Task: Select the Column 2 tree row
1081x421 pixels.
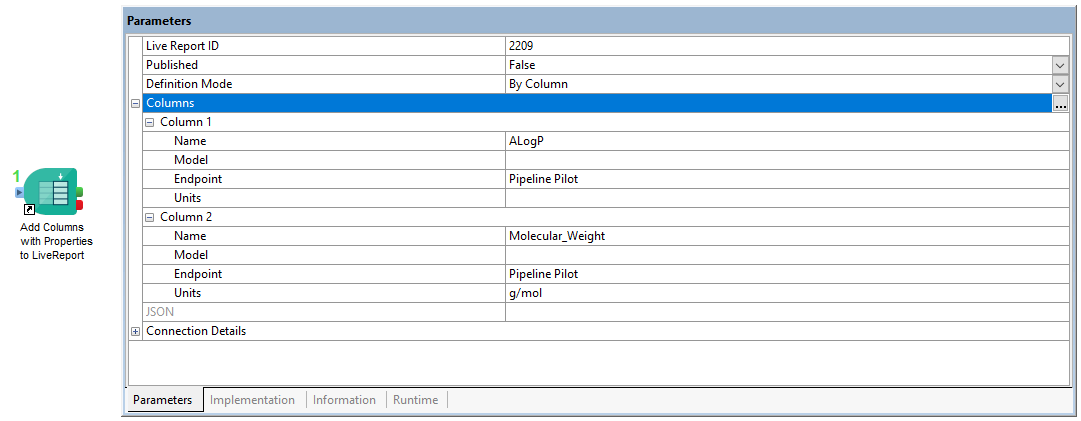Action: tap(605, 217)
